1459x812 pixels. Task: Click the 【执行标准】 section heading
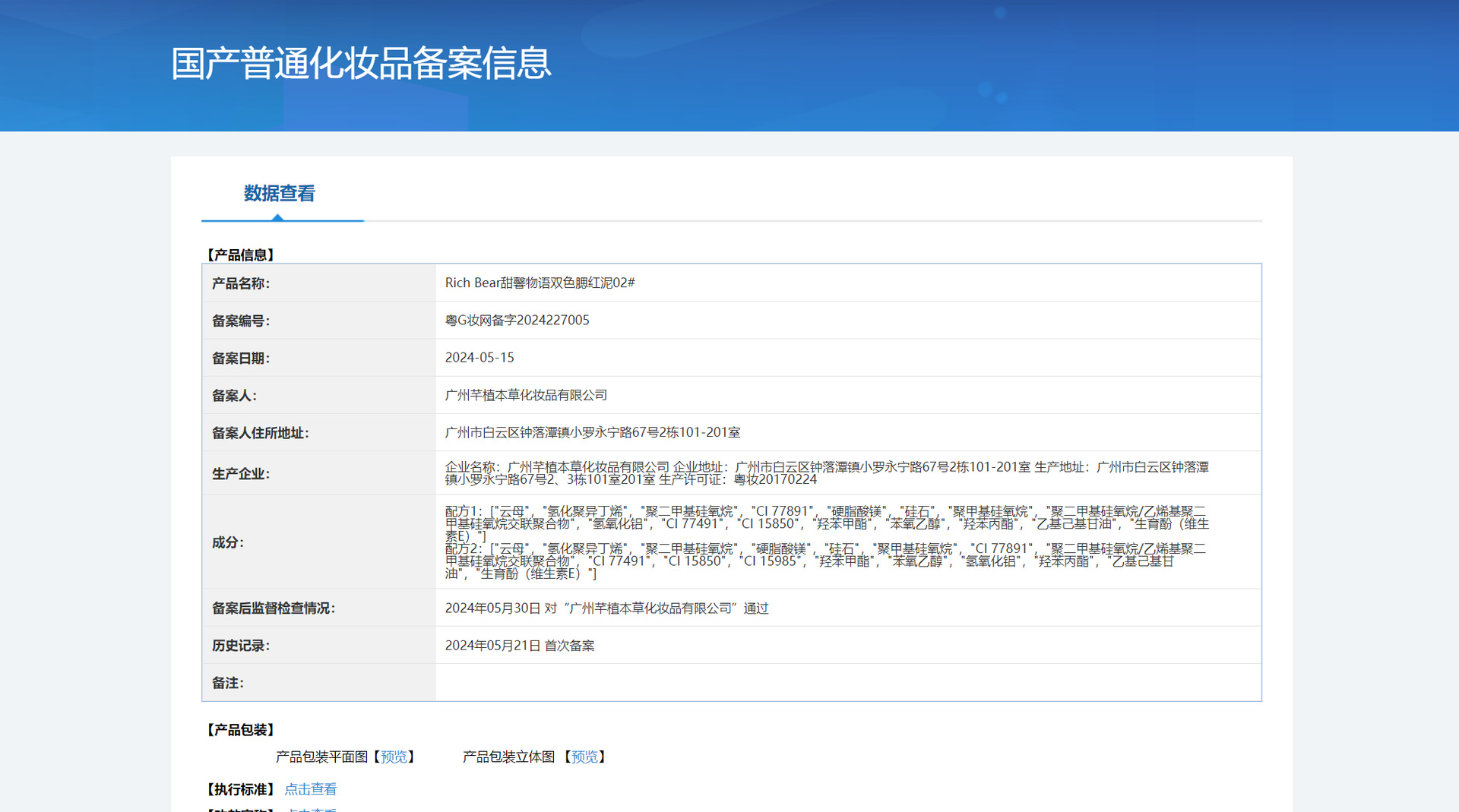coord(240,789)
